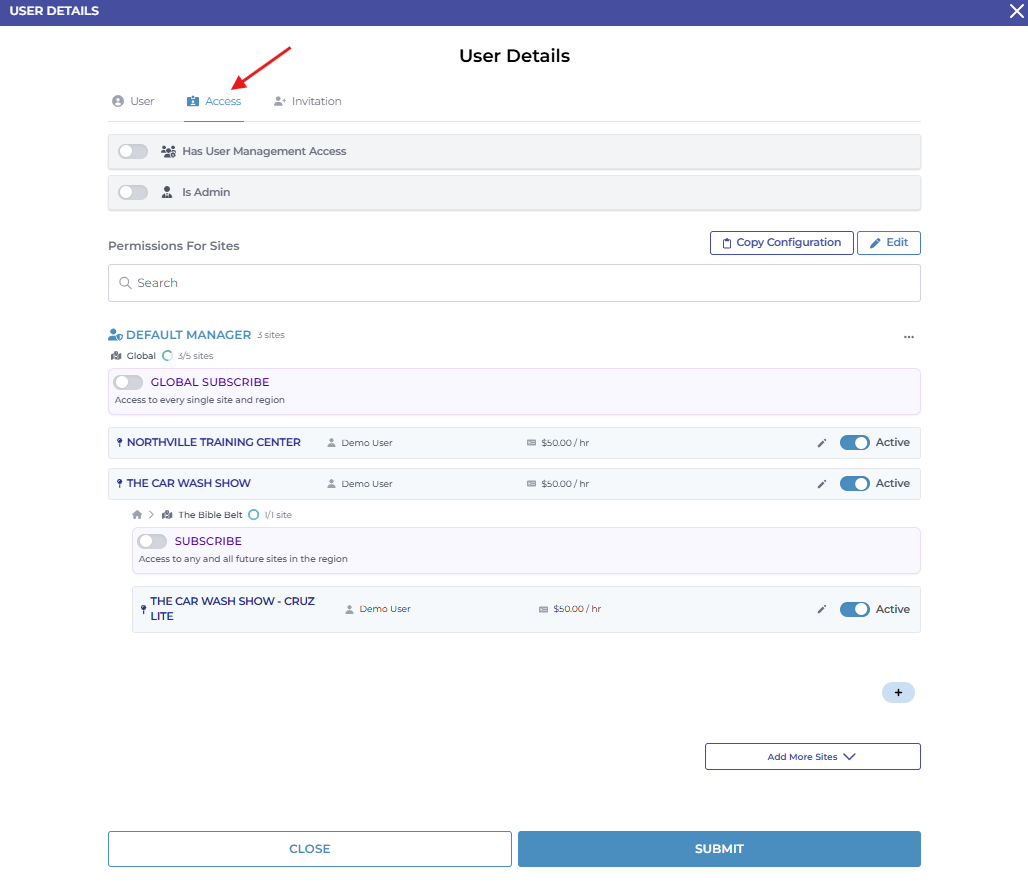The image size is (1028, 883).
Task: Enable Has User Management Access toggle
Action: point(133,152)
